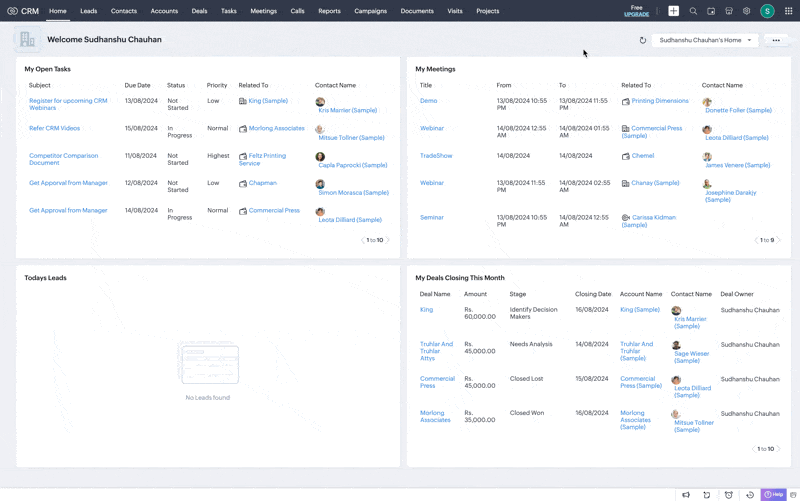Switch to the Leads tab
The image size is (800, 501).
(x=88, y=11)
